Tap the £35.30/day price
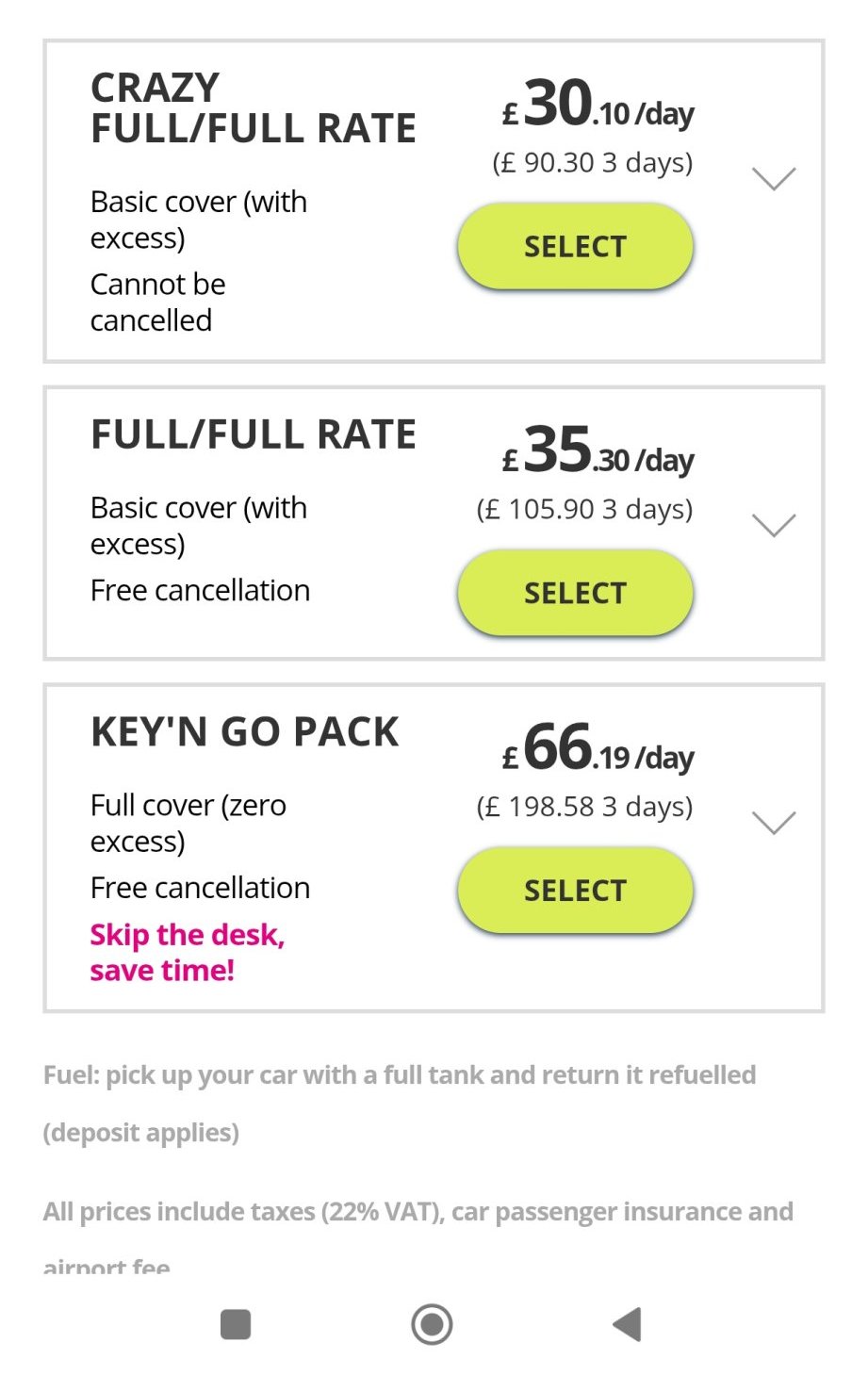This screenshot has height=1375, width=868. [598, 450]
